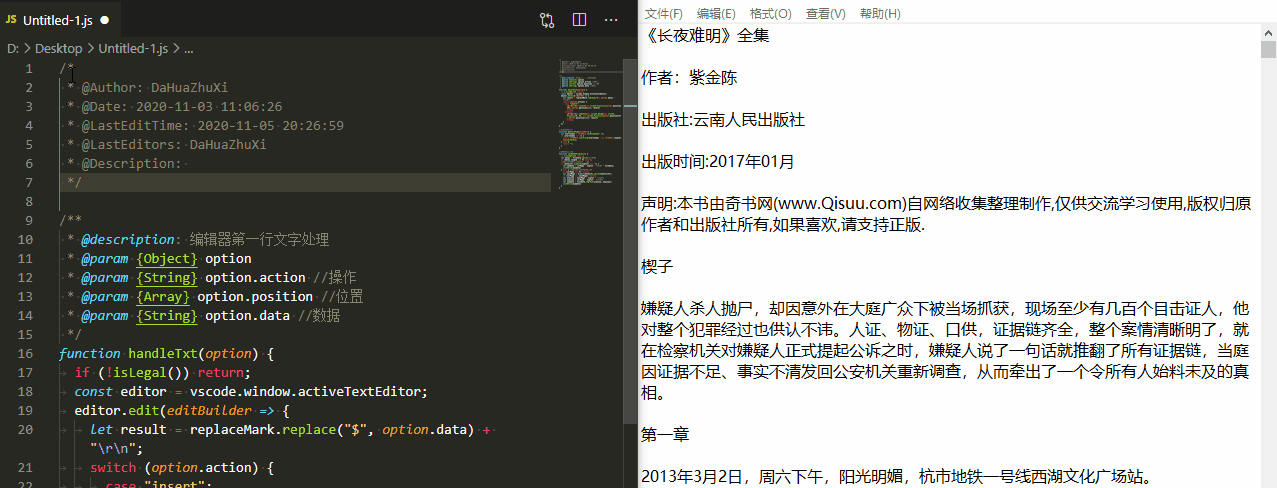The width and height of the screenshot is (1277, 488).
Task: Open the 帮助(H) menu in Notepad
Action: (x=880, y=13)
